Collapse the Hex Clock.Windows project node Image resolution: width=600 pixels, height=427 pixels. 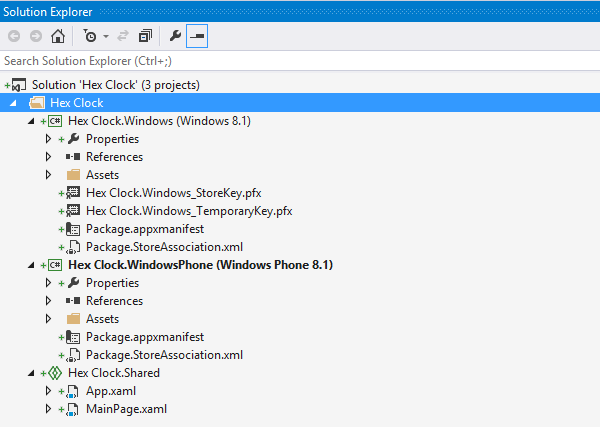click(x=31, y=121)
